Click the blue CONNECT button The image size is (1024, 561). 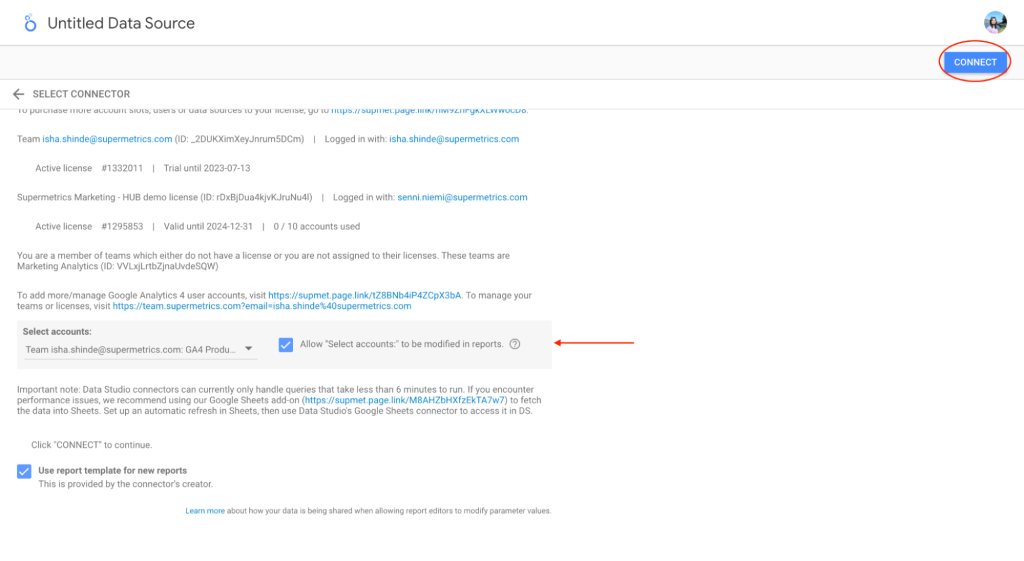pos(975,62)
